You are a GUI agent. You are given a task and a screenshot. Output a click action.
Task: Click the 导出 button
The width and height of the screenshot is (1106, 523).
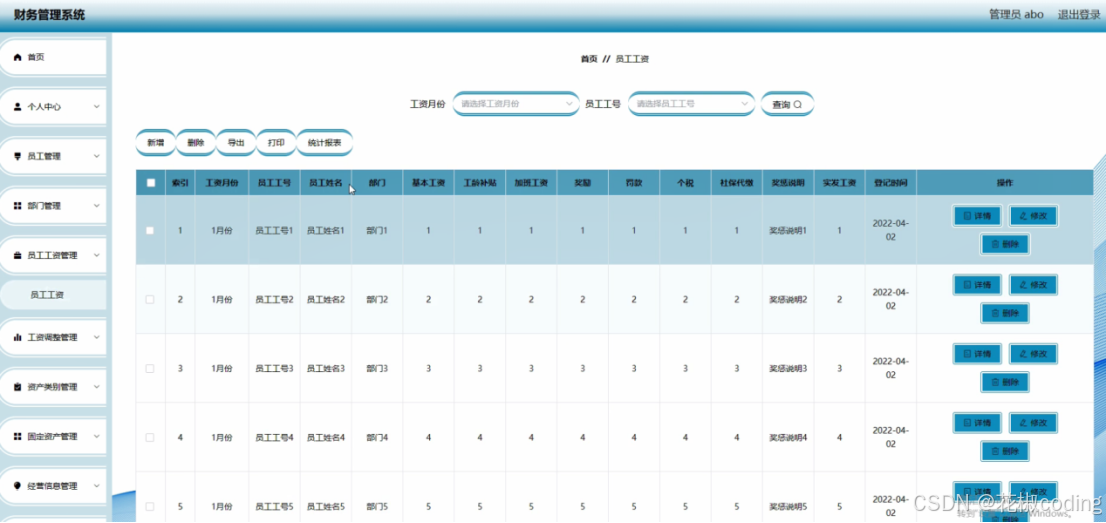pyautogui.click(x=236, y=143)
